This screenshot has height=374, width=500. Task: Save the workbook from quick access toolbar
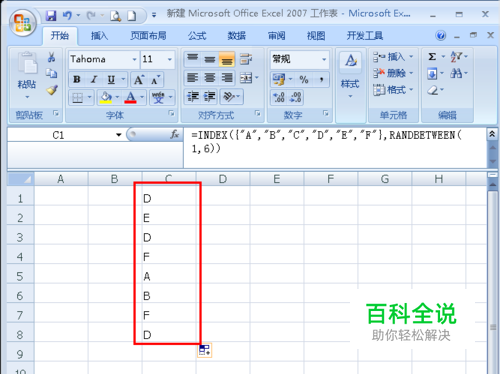(x=51, y=16)
